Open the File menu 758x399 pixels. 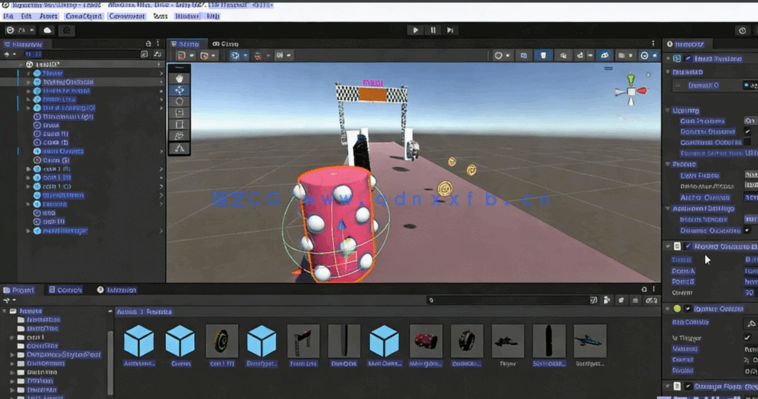(x=8, y=16)
